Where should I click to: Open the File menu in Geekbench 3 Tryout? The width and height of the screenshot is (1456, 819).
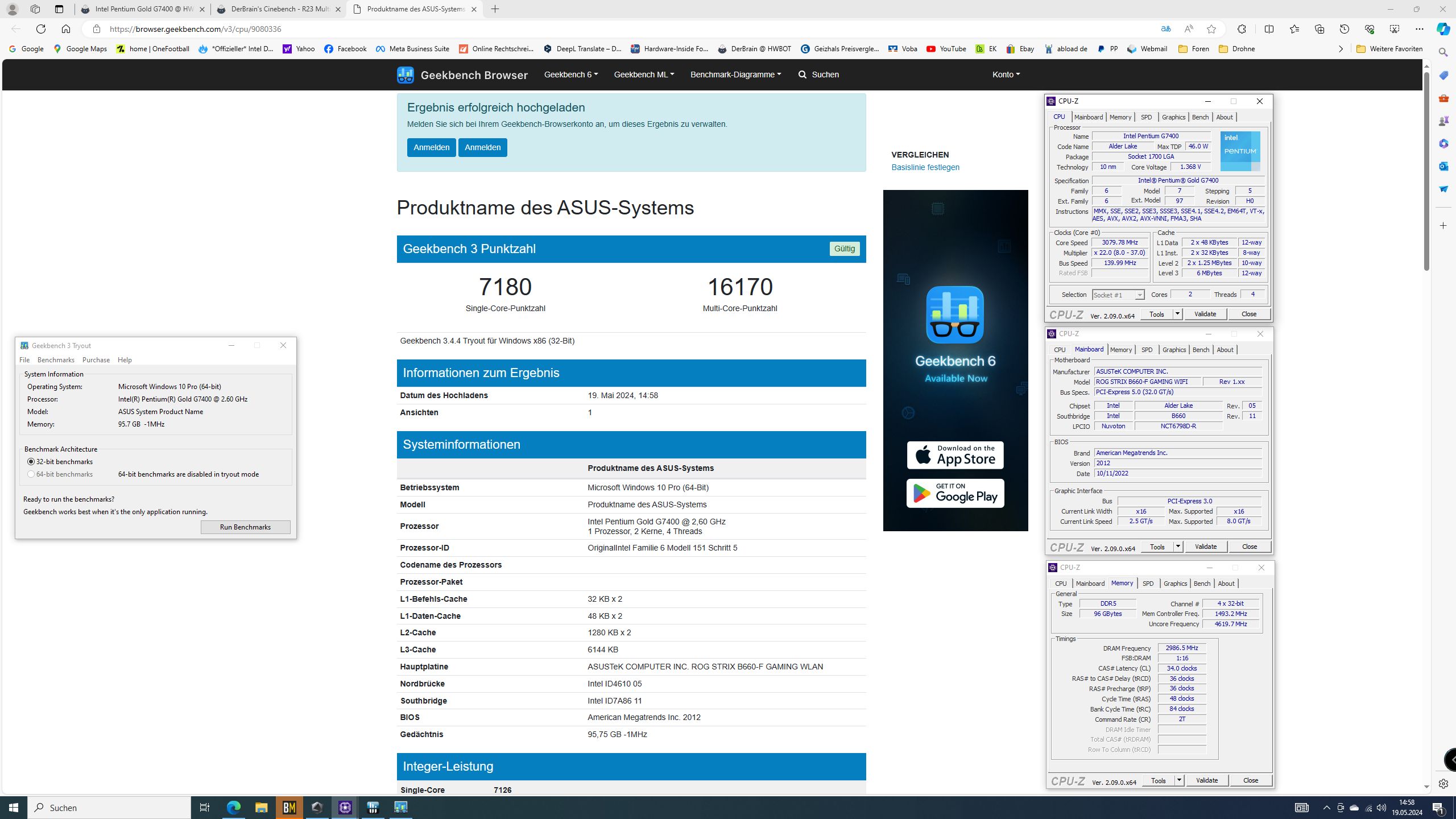coord(24,360)
